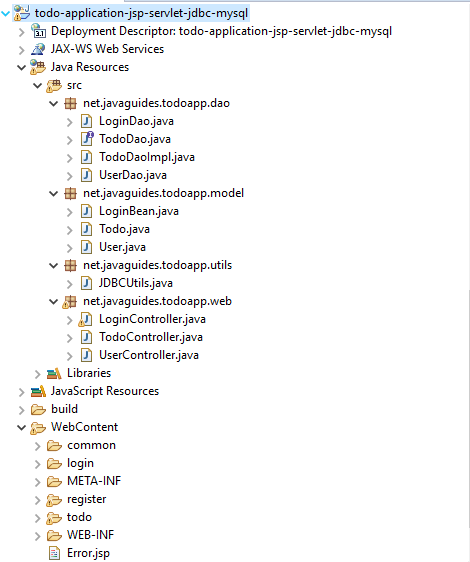Collapse the WebContent folder
This screenshot has width=470, height=562.
click(x=22, y=428)
